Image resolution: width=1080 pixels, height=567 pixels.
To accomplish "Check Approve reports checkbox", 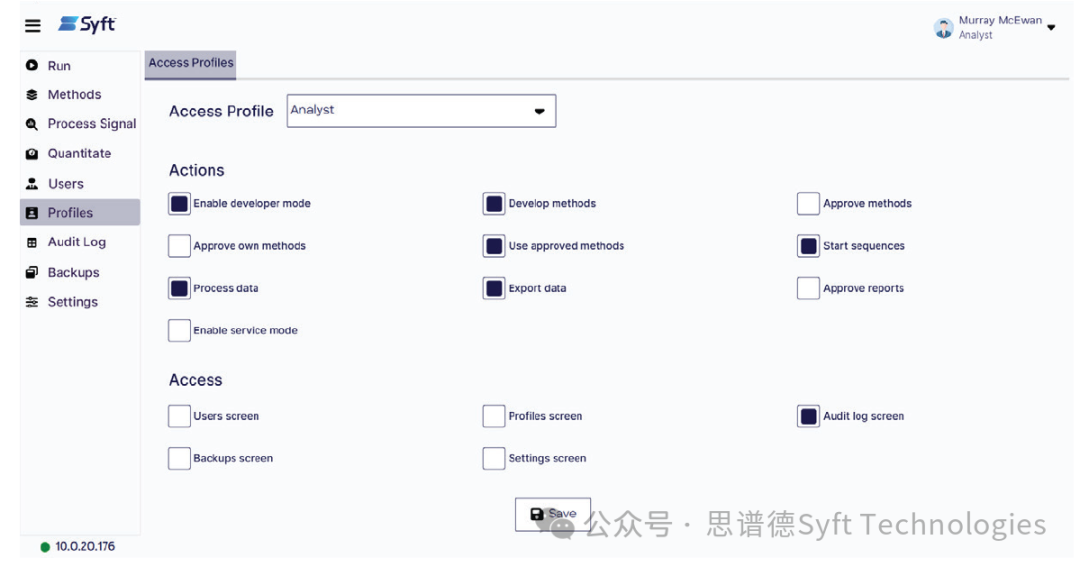I will [x=808, y=289].
